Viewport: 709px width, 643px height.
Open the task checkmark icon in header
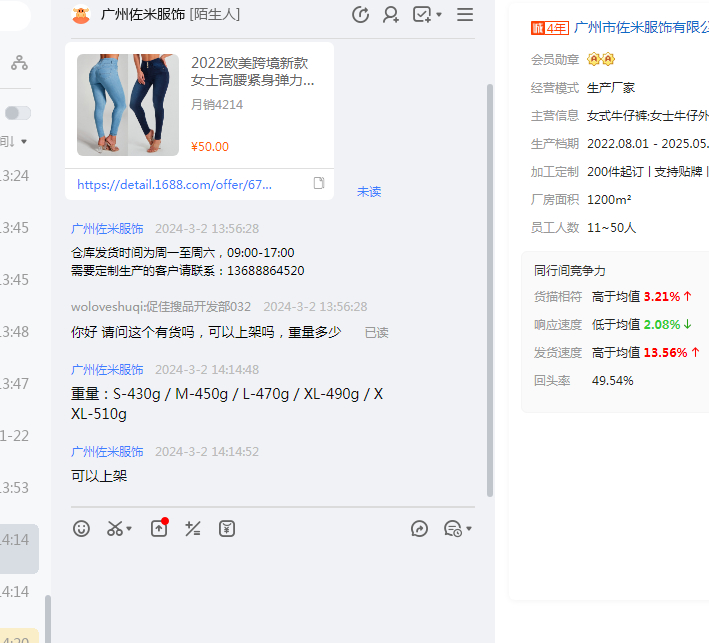[x=421, y=14]
